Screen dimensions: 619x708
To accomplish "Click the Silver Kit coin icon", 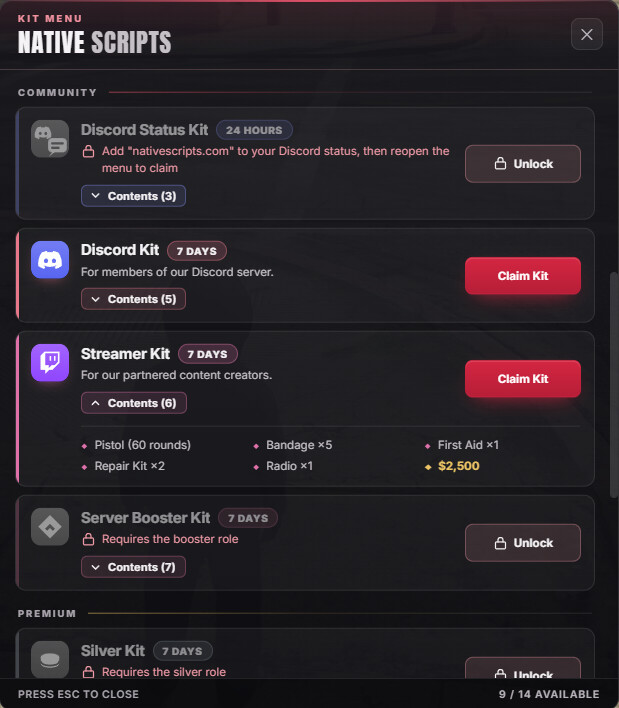I will tap(50, 659).
